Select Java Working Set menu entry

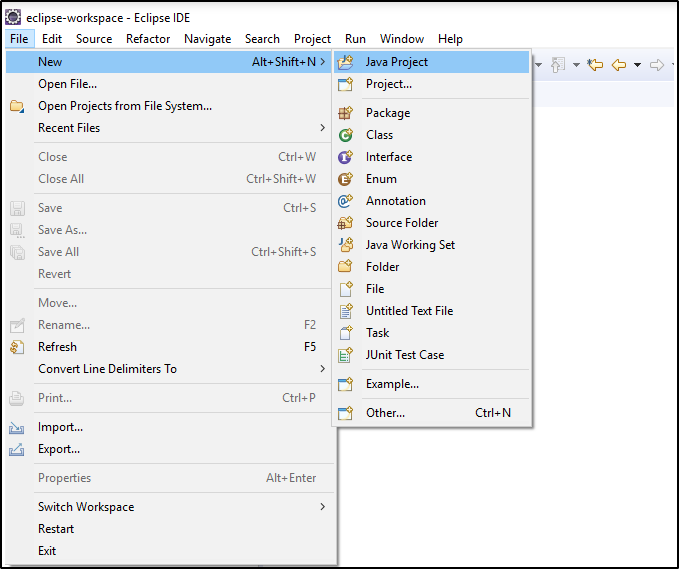[x=432, y=245]
